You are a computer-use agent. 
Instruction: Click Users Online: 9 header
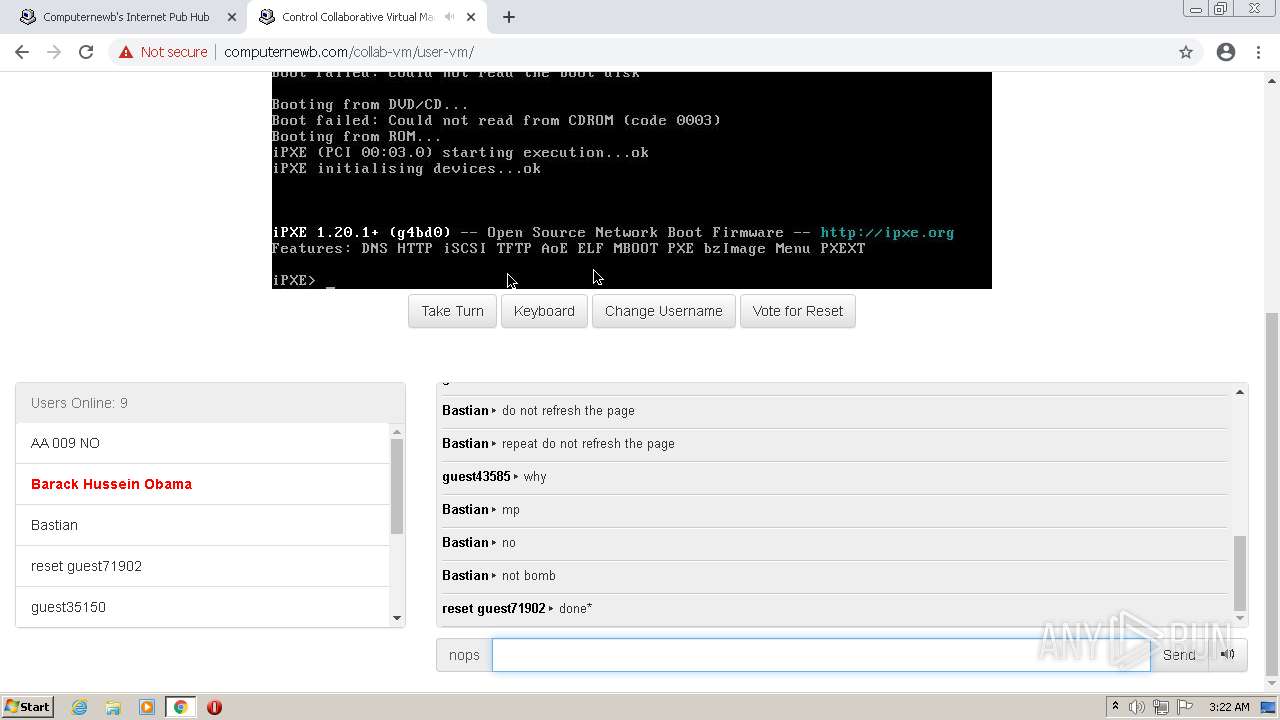pos(210,403)
